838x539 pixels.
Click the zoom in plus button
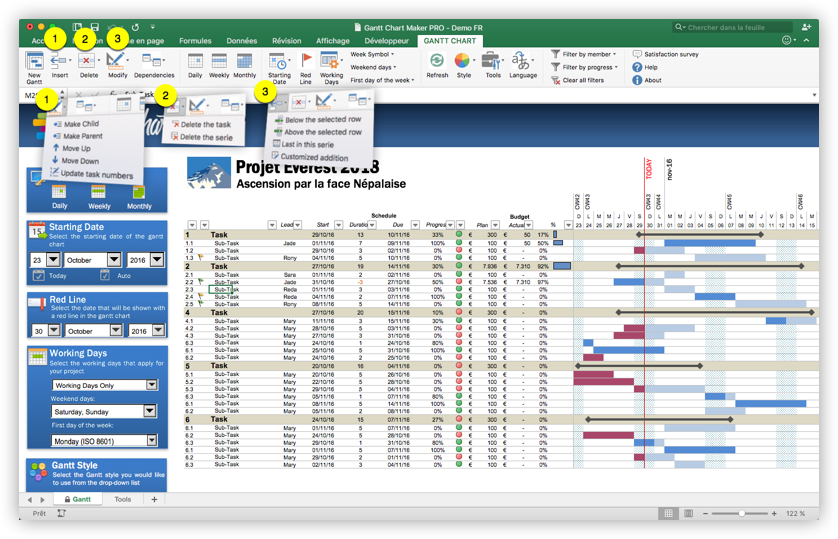(774, 513)
